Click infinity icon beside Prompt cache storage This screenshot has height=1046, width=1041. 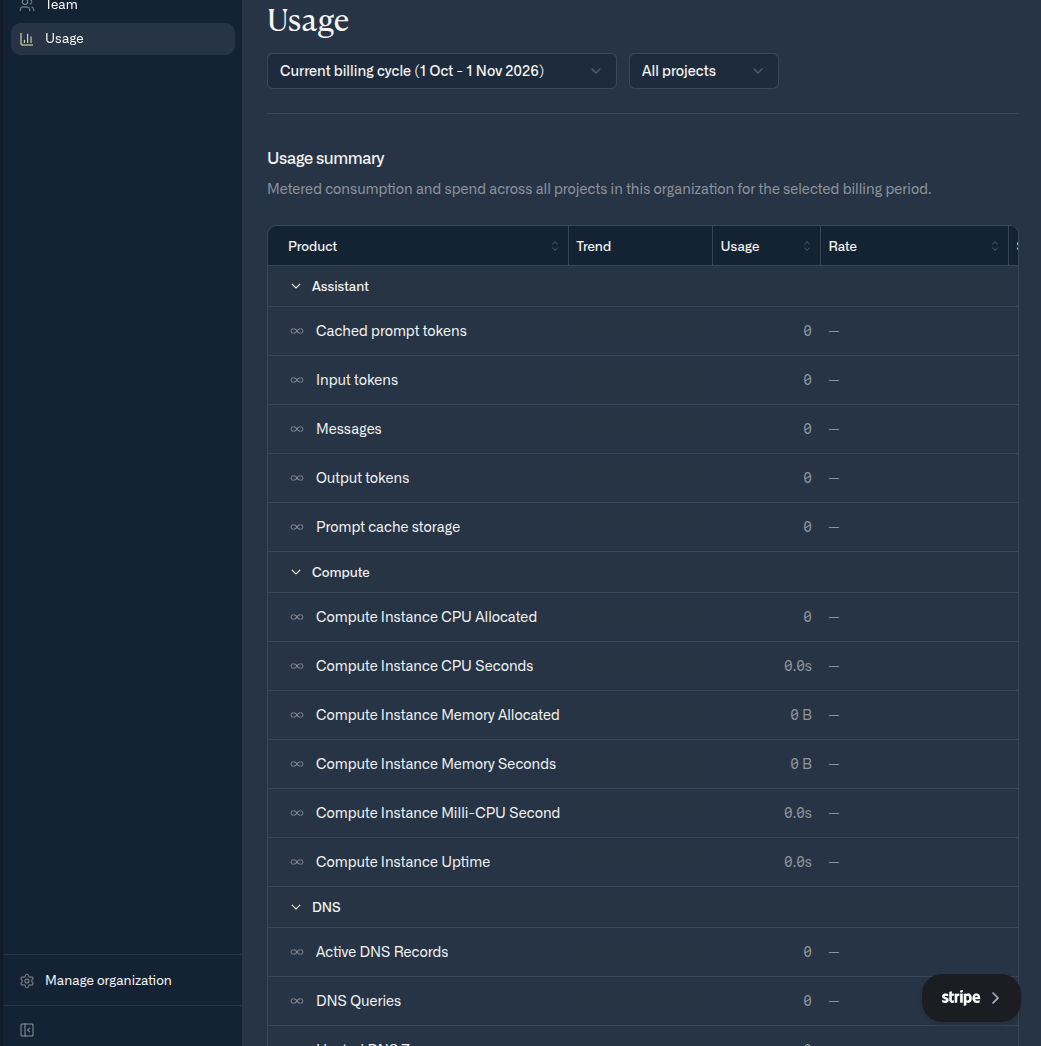[x=297, y=527]
